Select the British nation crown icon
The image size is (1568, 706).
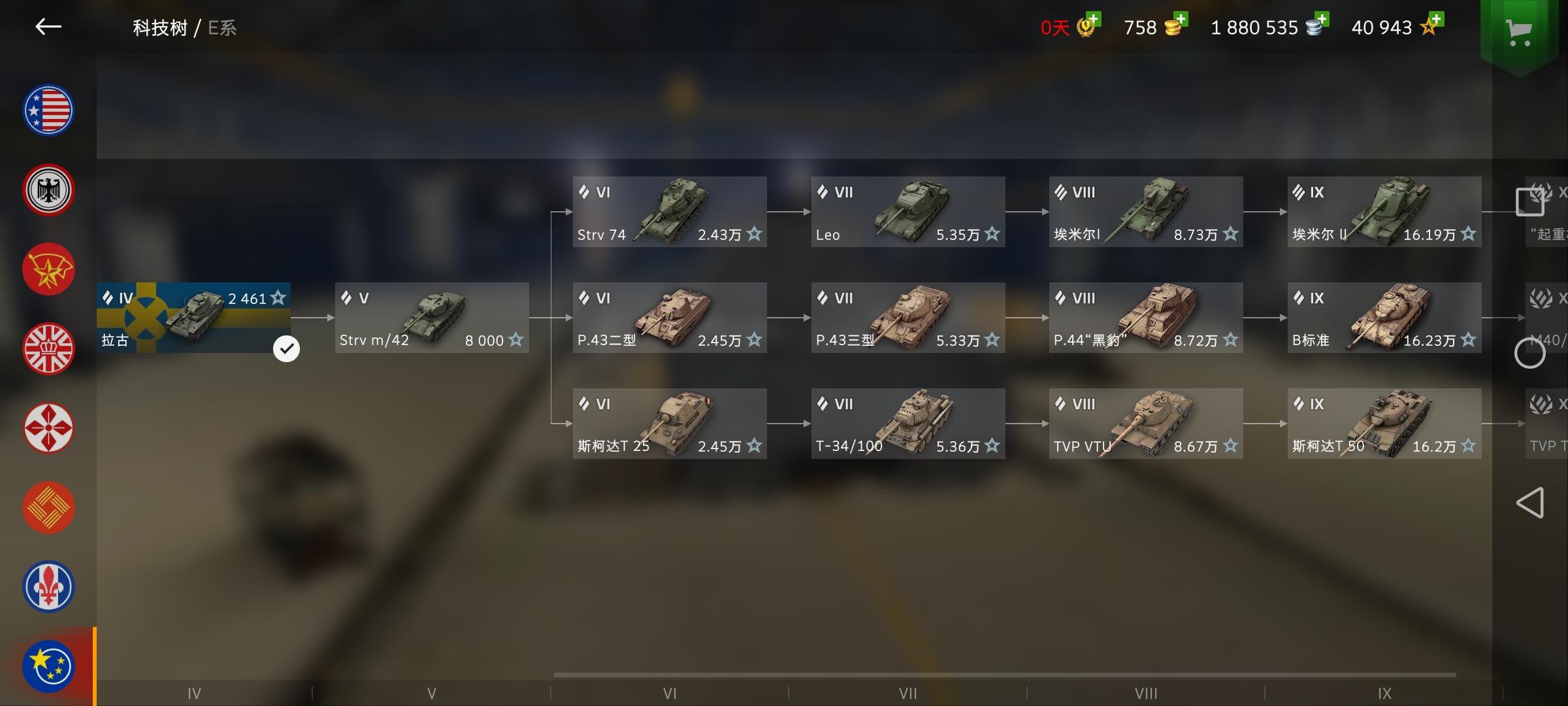click(x=48, y=349)
